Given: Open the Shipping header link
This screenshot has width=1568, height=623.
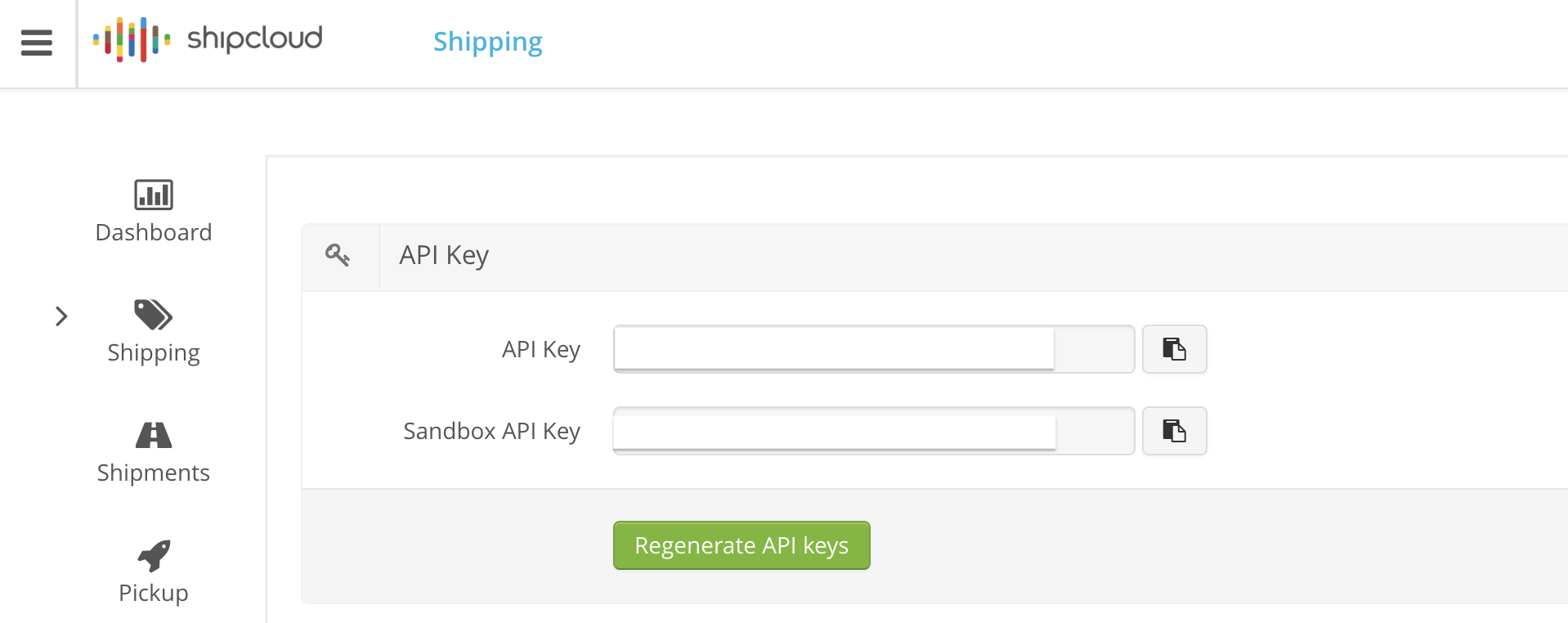Looking at the screenshot, I should (x=487, y=42).
